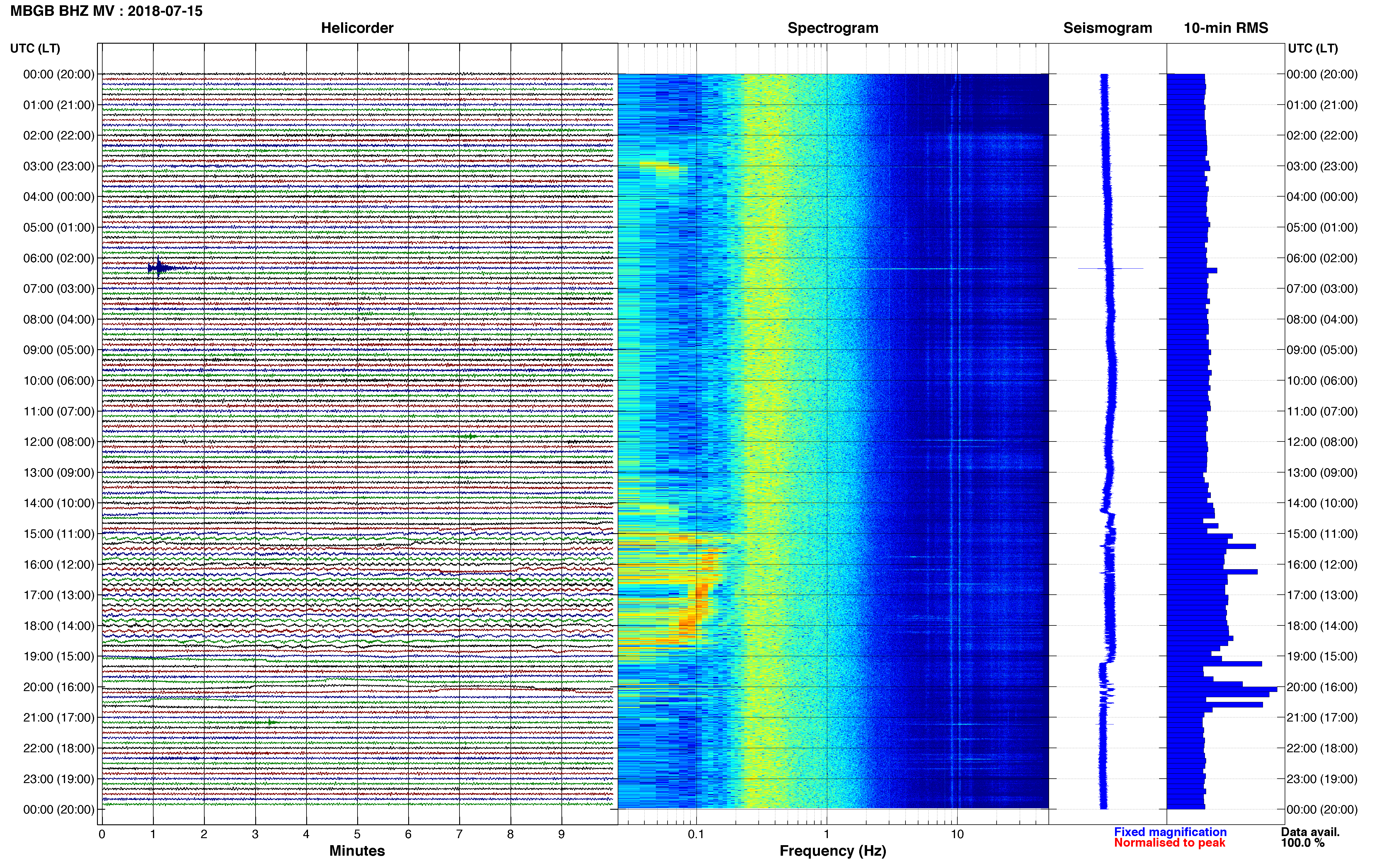Select minute tick label '3' under Helicorder
This screenshot has width=1389, height=868.
[255, 835]
